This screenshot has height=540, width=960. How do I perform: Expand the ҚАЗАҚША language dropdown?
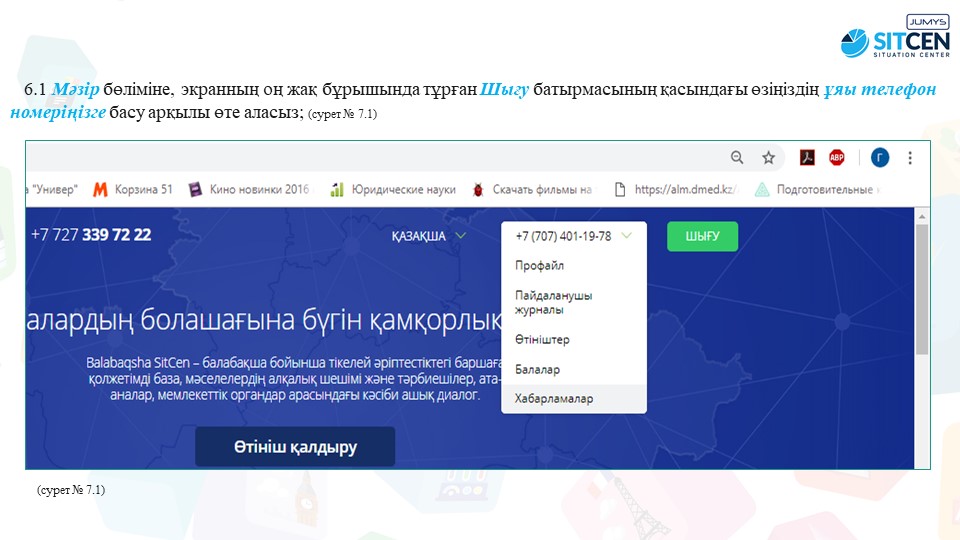[429, 237]
